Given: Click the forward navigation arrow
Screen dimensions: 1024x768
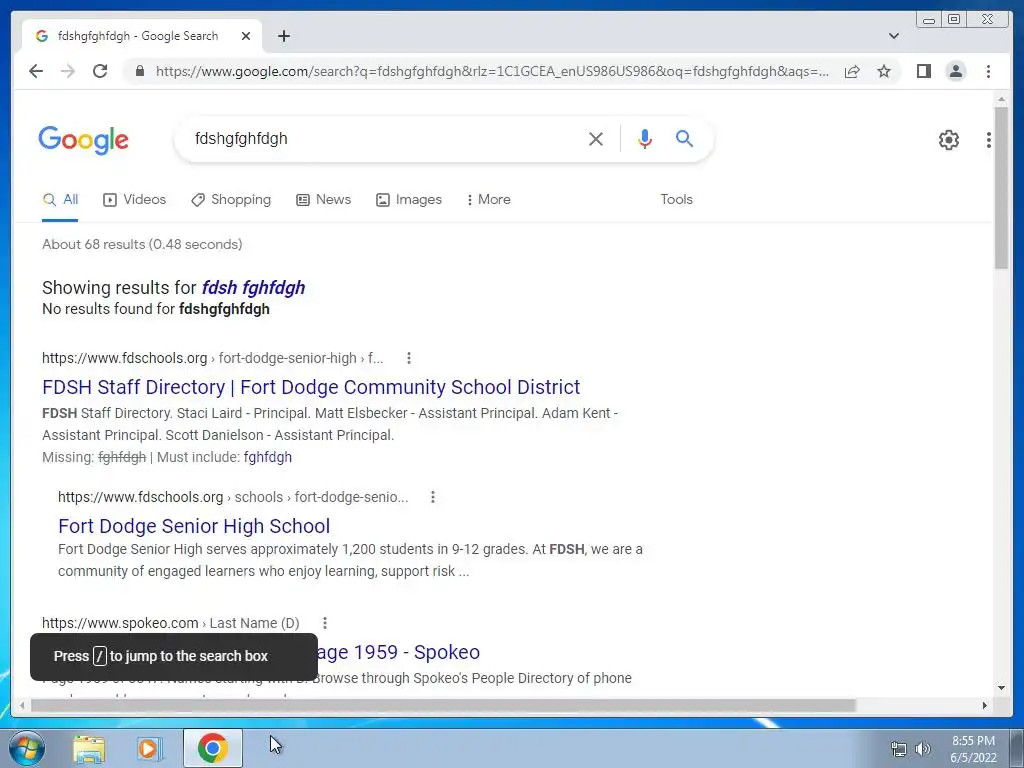Looking at the screenshot, I should point(68,71).
